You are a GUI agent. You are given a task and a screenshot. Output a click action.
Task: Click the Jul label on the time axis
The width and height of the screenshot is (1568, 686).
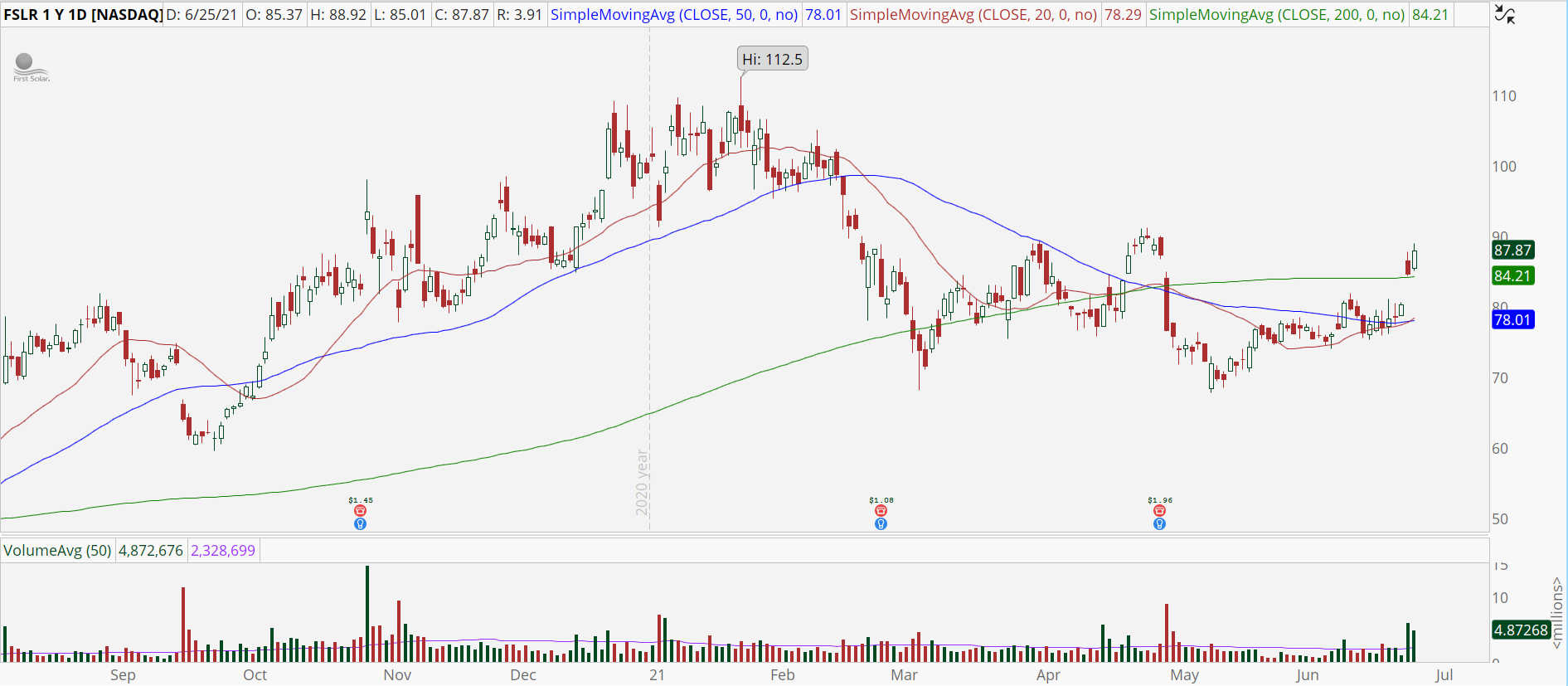tap(1444, 675)
